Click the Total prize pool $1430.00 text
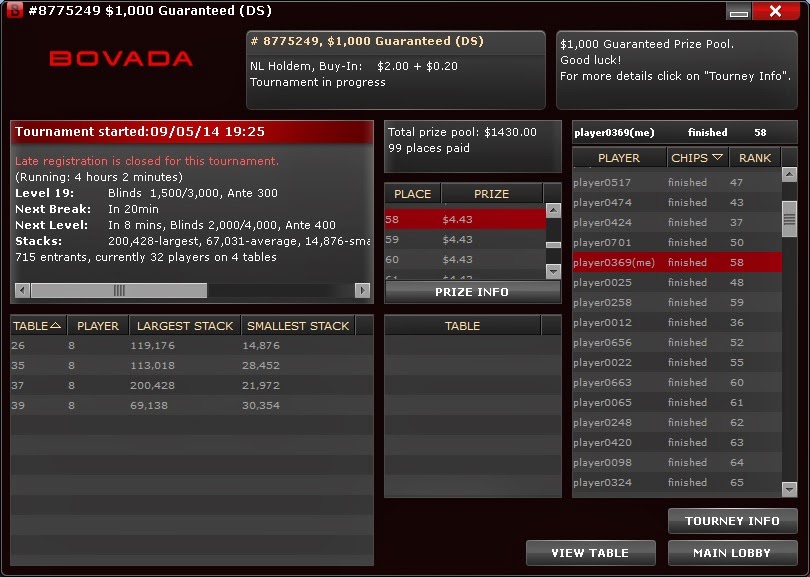 pos(462,132)
